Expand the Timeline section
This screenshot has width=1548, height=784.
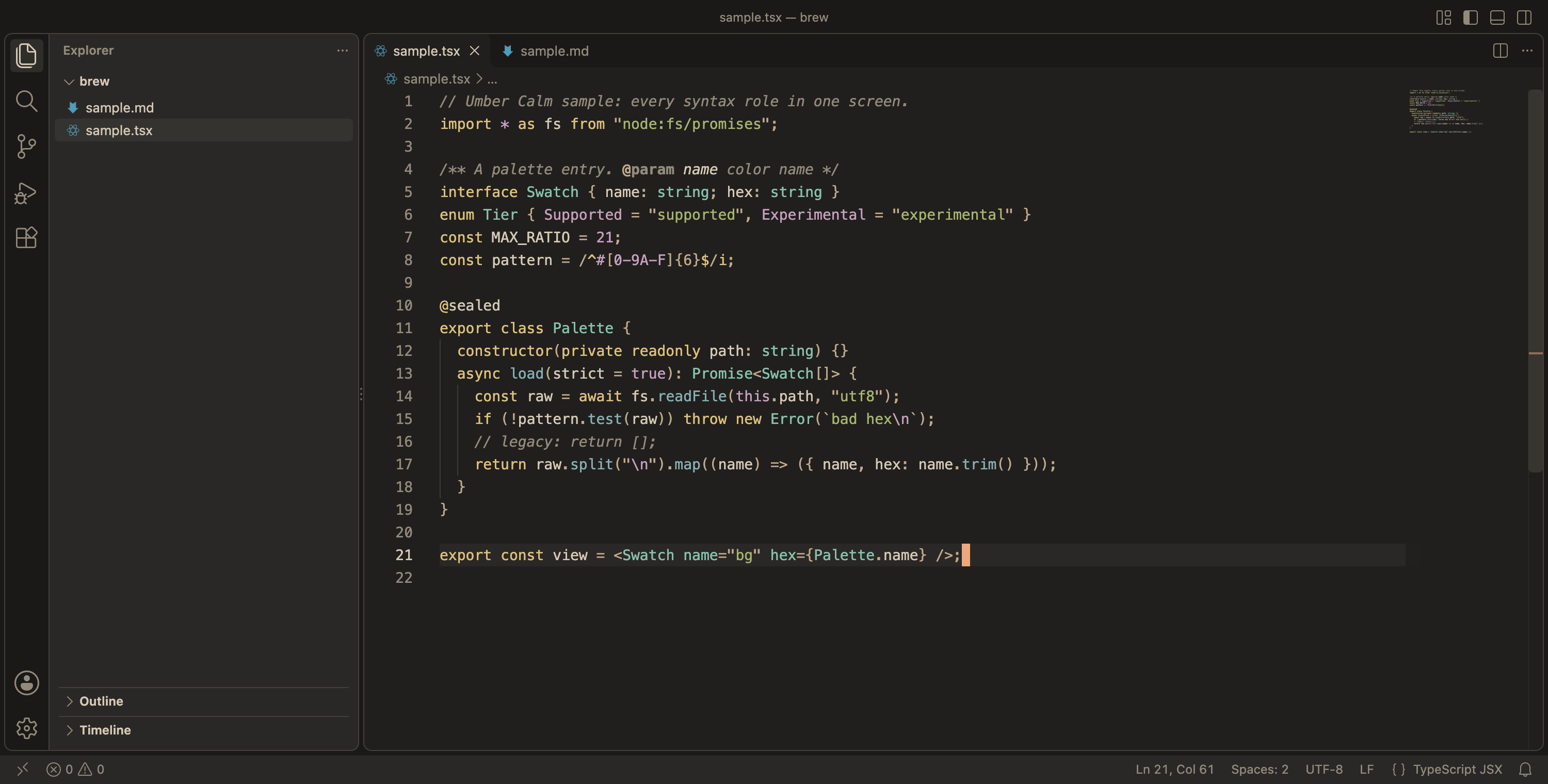(x=204, y=730)
